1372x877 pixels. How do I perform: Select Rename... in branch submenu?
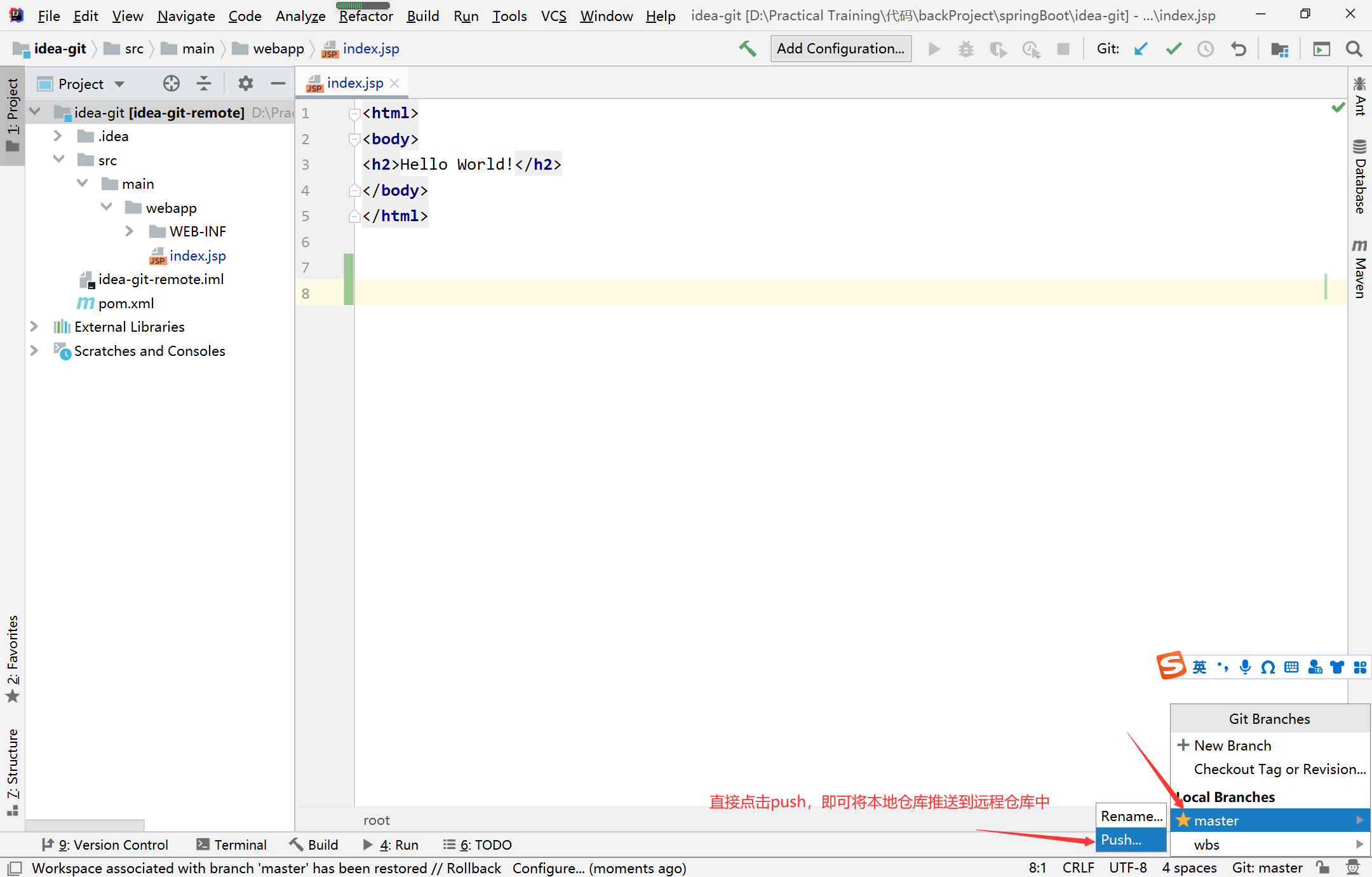coord(1131,816)
